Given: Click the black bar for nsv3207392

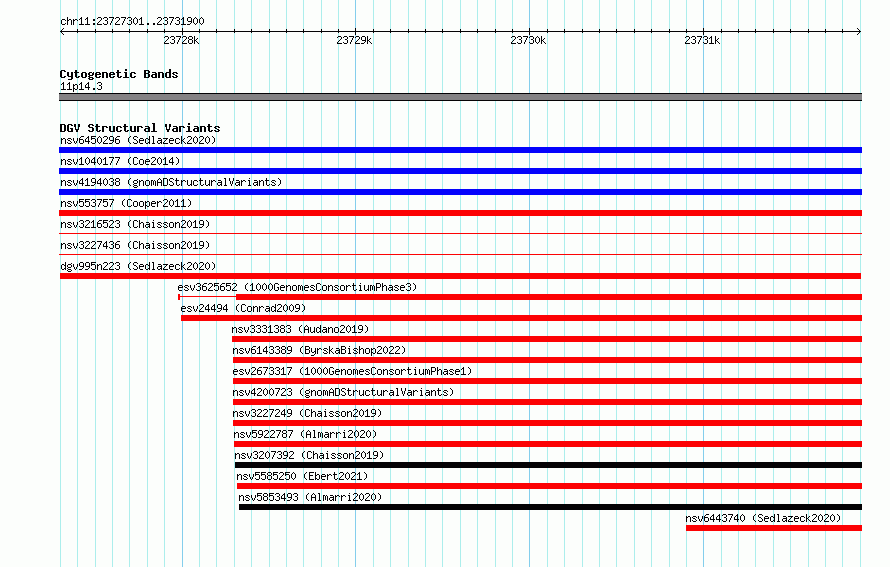Looking at the screenshot, I should 548,465.
